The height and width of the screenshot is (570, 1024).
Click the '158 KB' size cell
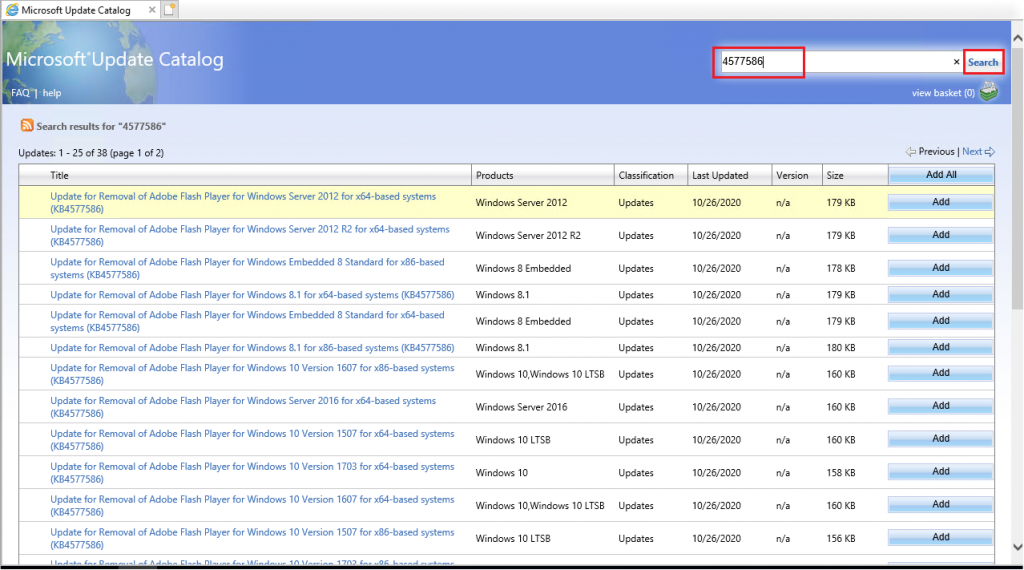pyautogui.click(x=840, y=473)
